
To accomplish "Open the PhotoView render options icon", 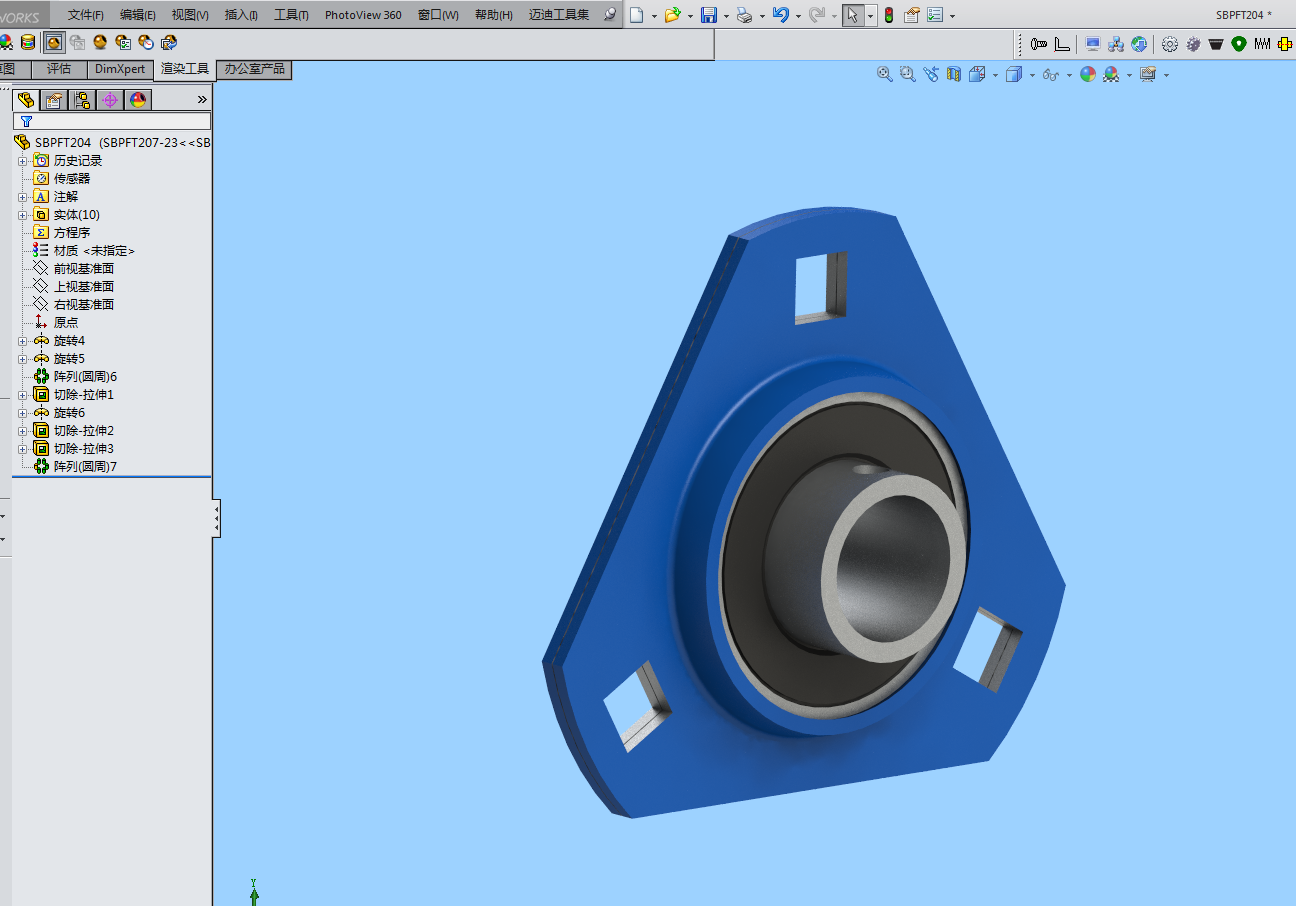I will [123, 42].
